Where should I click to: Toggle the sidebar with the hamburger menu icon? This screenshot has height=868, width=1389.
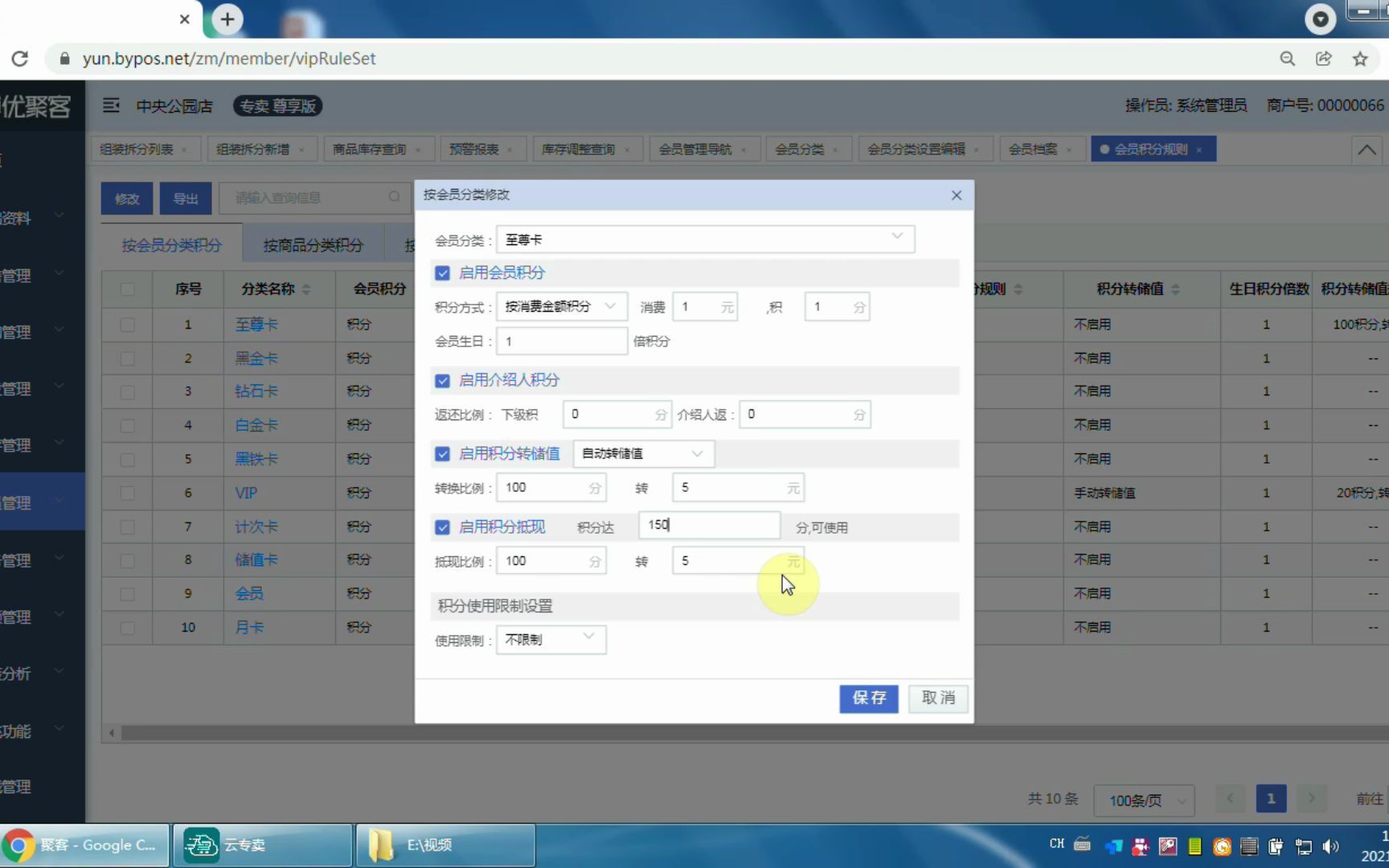[x=111, y=105]
